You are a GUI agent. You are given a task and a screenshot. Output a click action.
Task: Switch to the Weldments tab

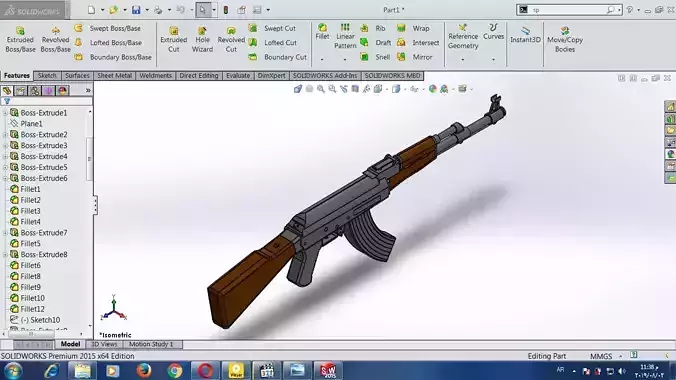click(156, 75)
